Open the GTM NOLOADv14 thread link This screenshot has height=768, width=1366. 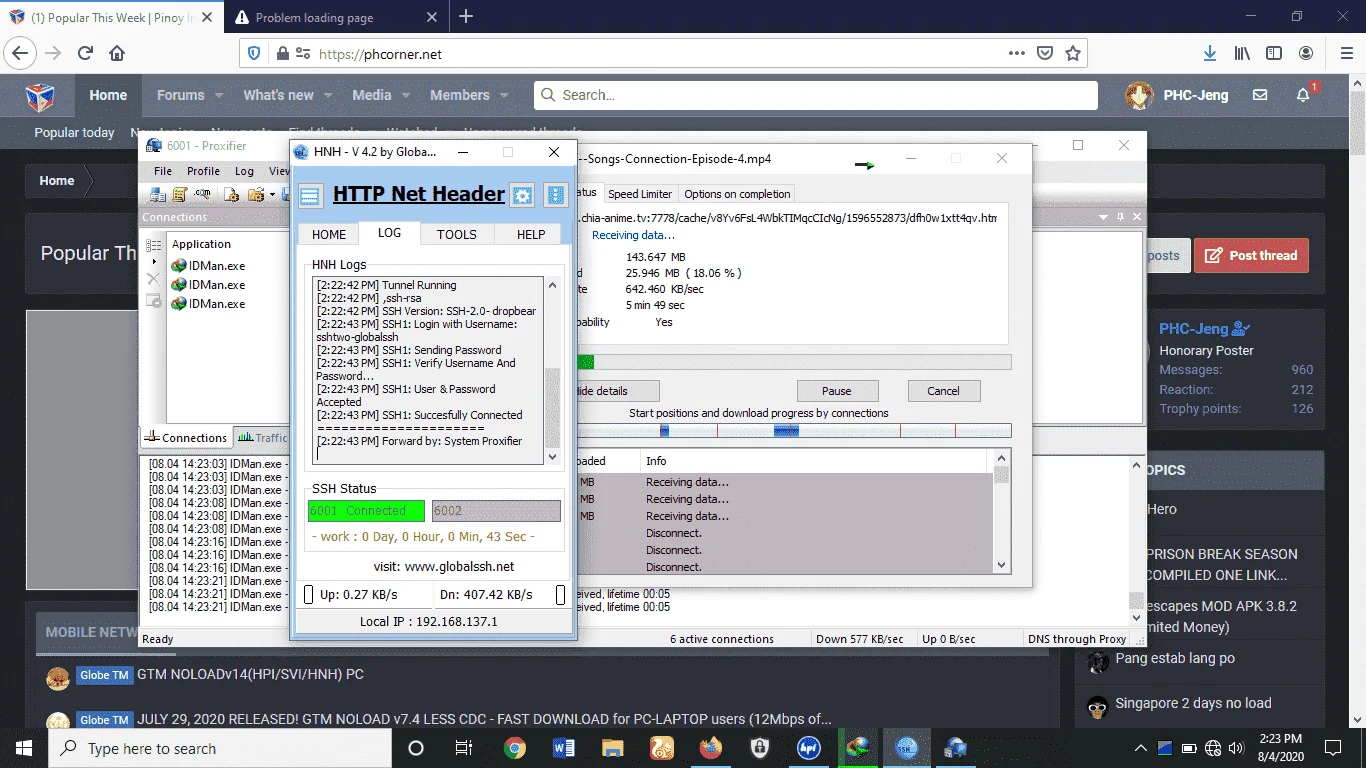(250, 675)
